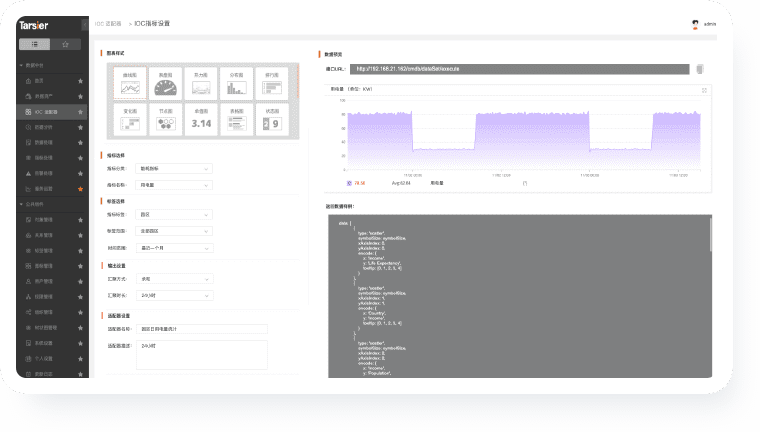Click the interface URL field
Screen dimensions: 760x432
[520, 69]
